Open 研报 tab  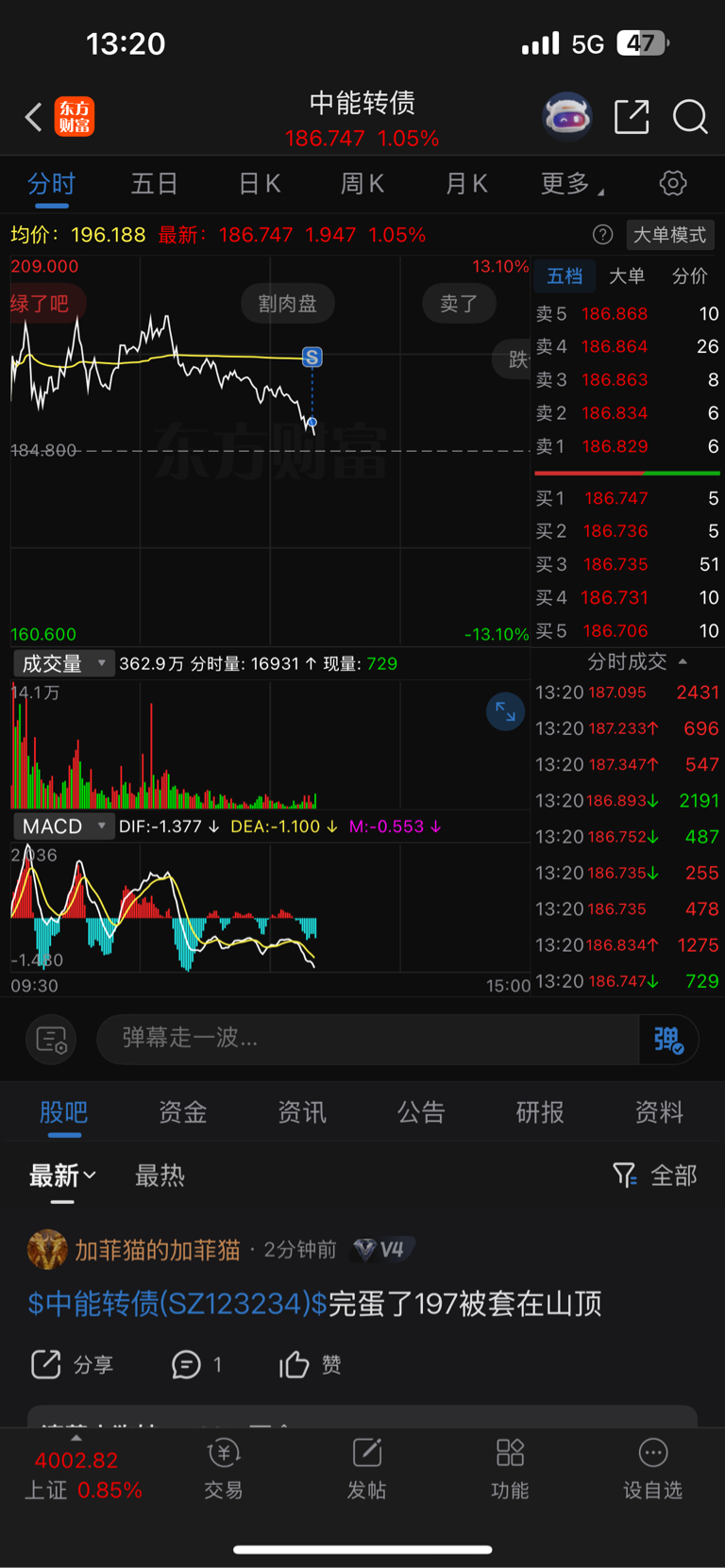coord(540,1113)
